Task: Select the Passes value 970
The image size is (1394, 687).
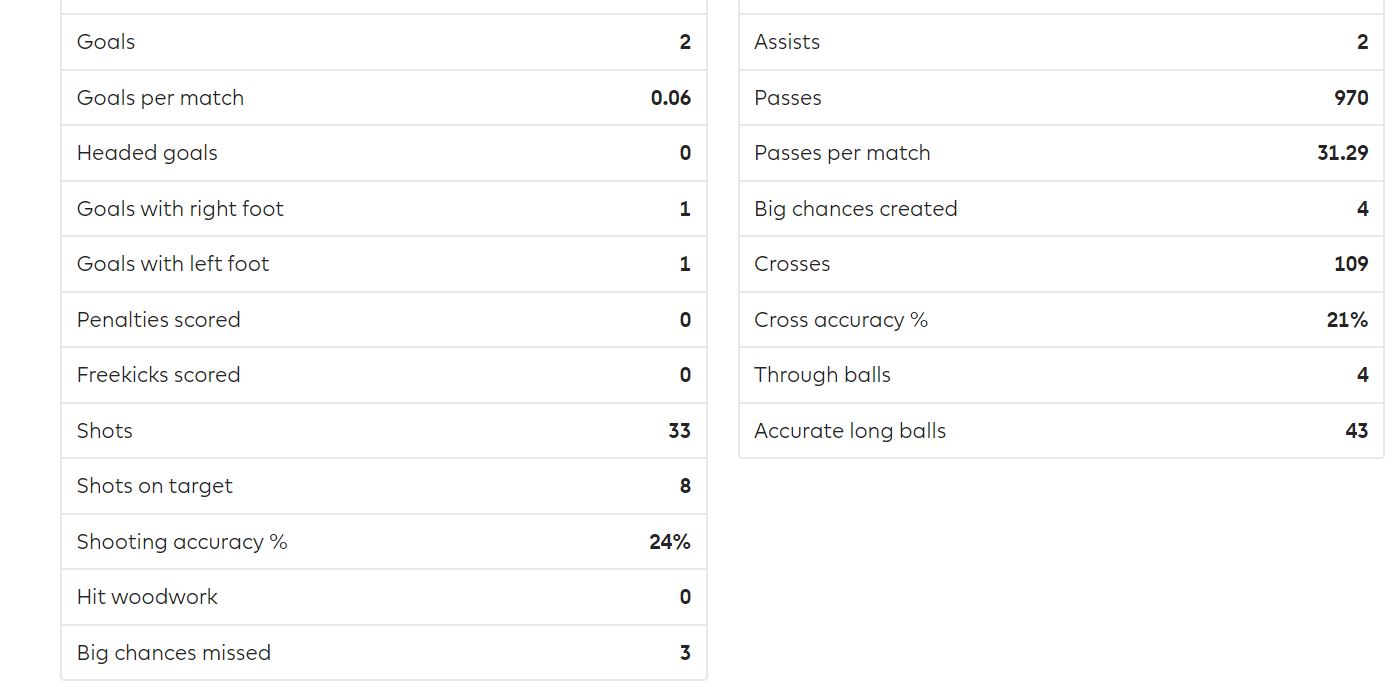Action: click(1351, 98)
